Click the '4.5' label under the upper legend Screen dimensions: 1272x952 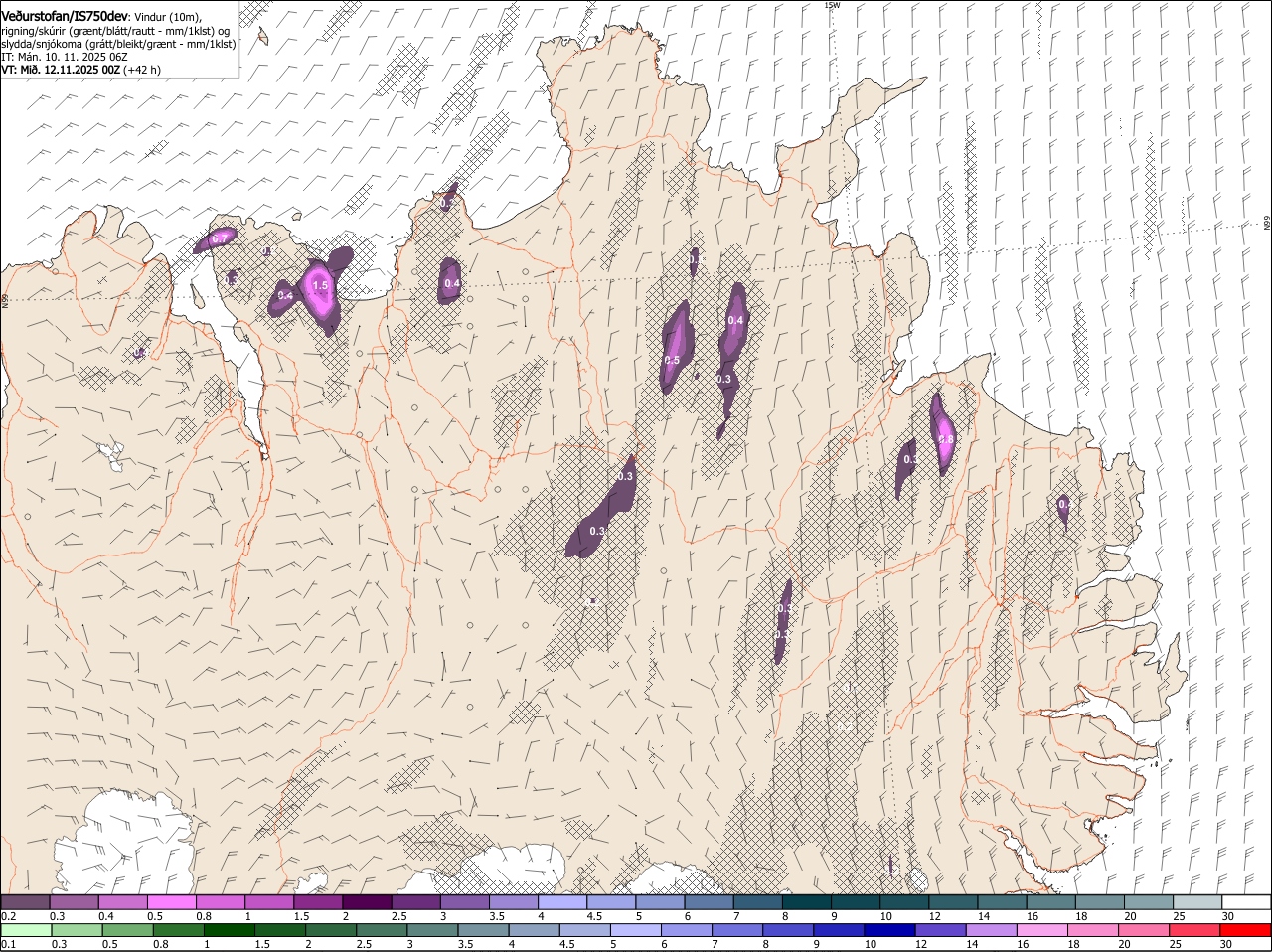point(594,916)
